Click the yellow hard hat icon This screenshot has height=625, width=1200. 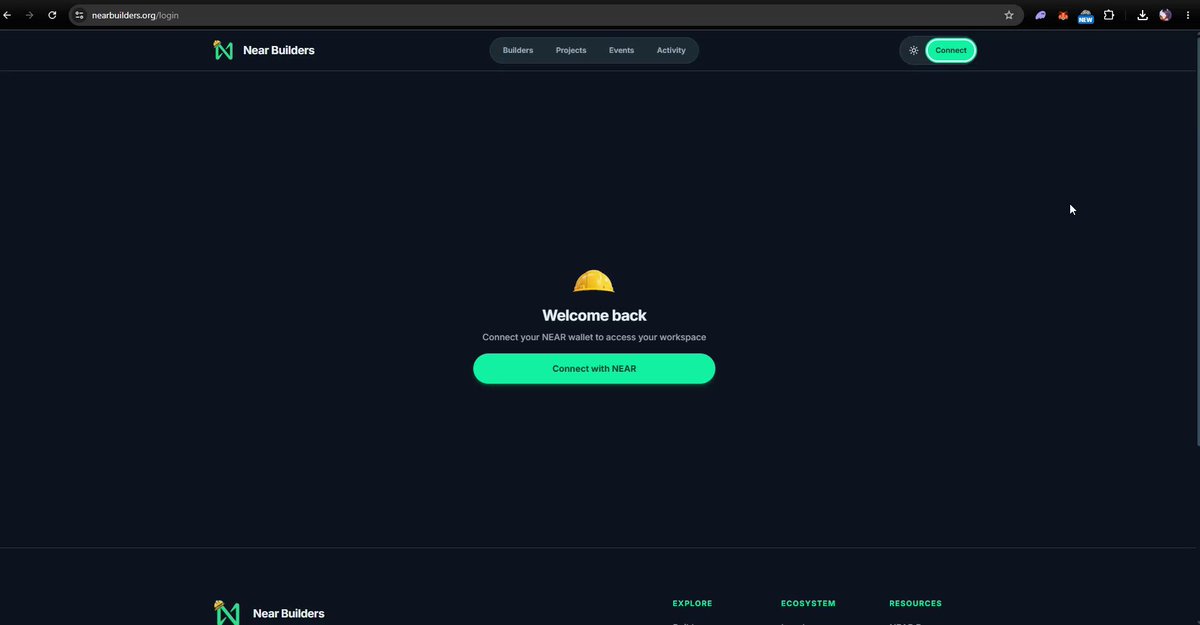(594, 281)
